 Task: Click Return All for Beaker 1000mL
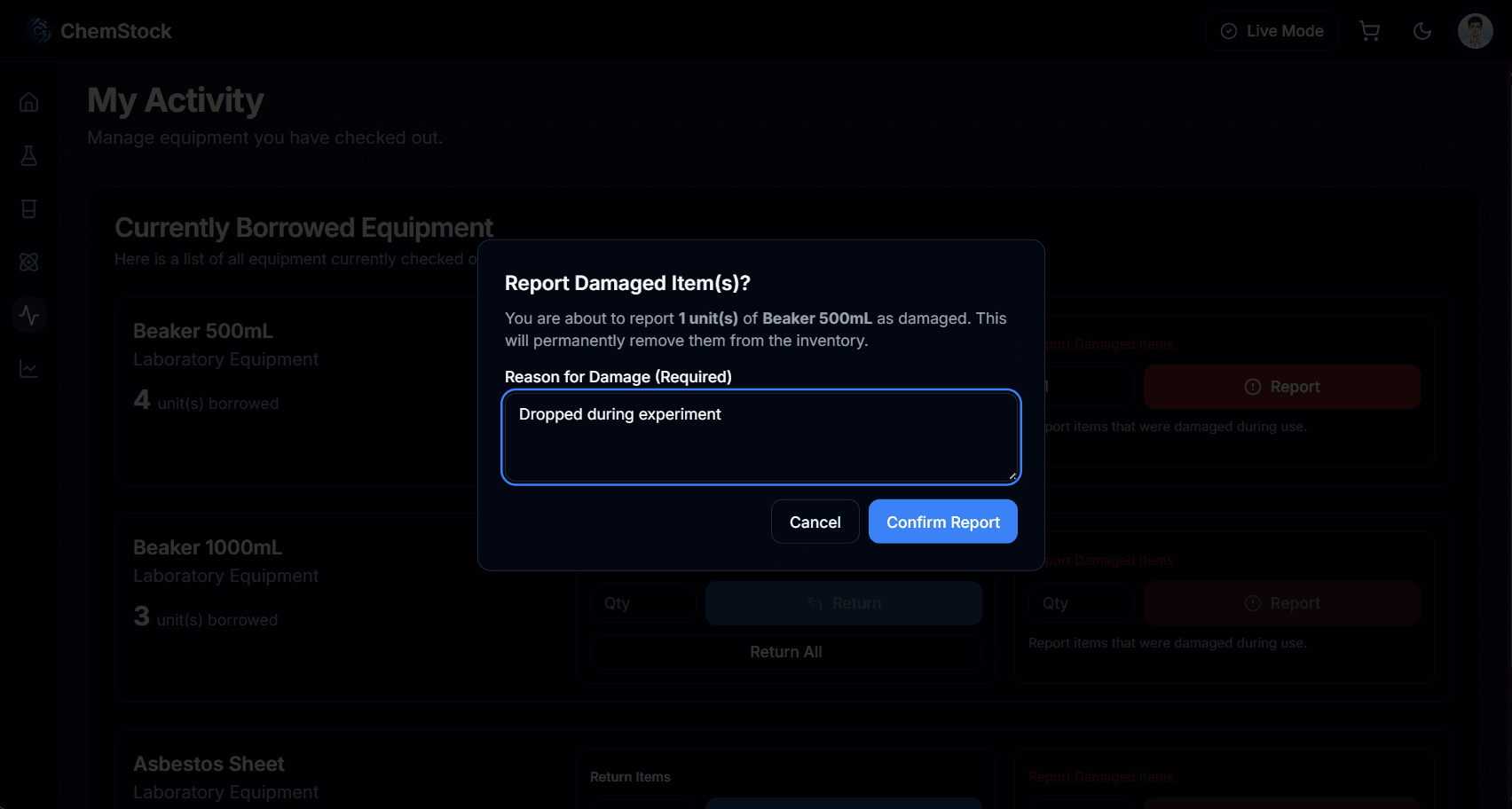pos(786,652)
